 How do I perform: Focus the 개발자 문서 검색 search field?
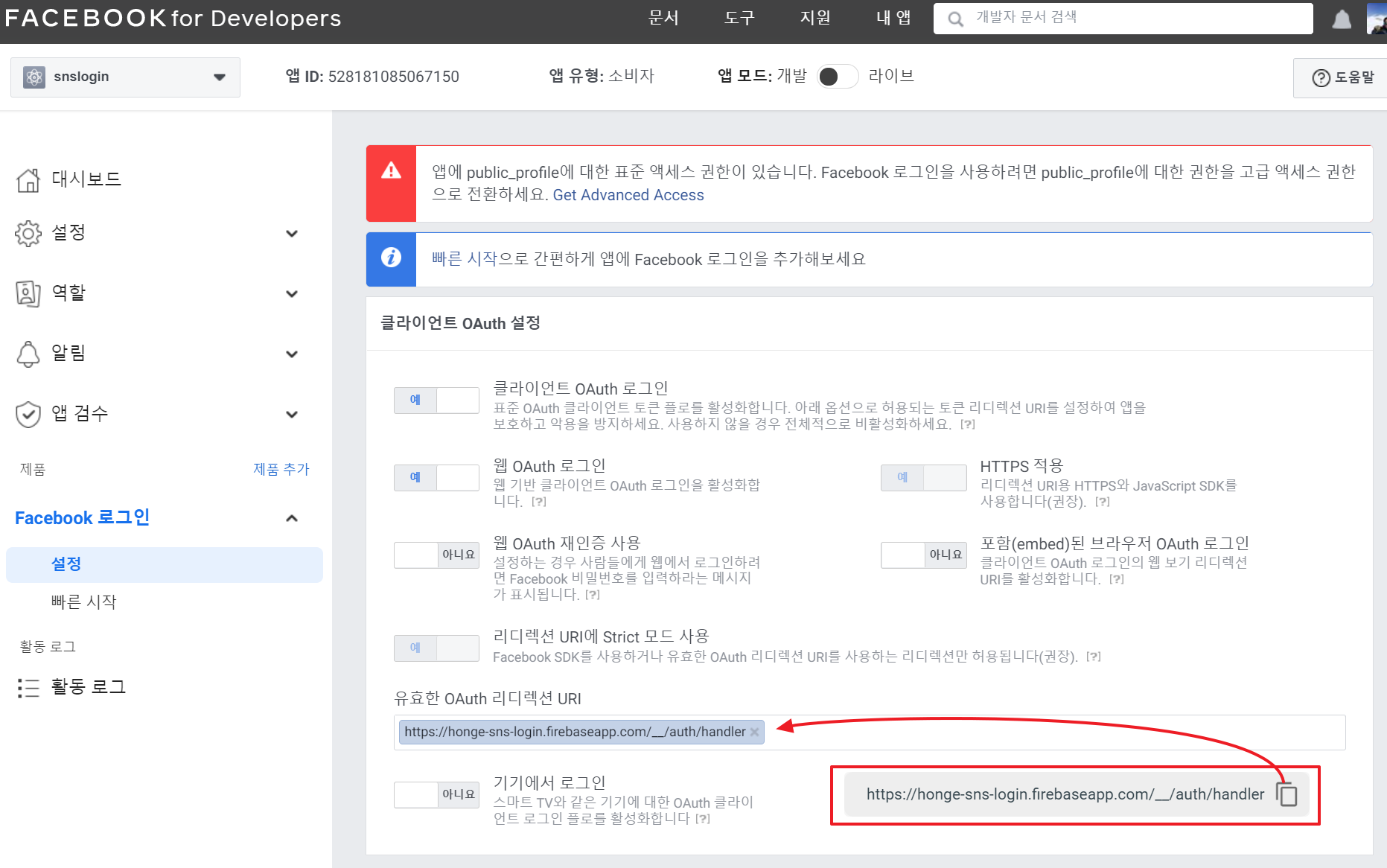pos(1123,19)
